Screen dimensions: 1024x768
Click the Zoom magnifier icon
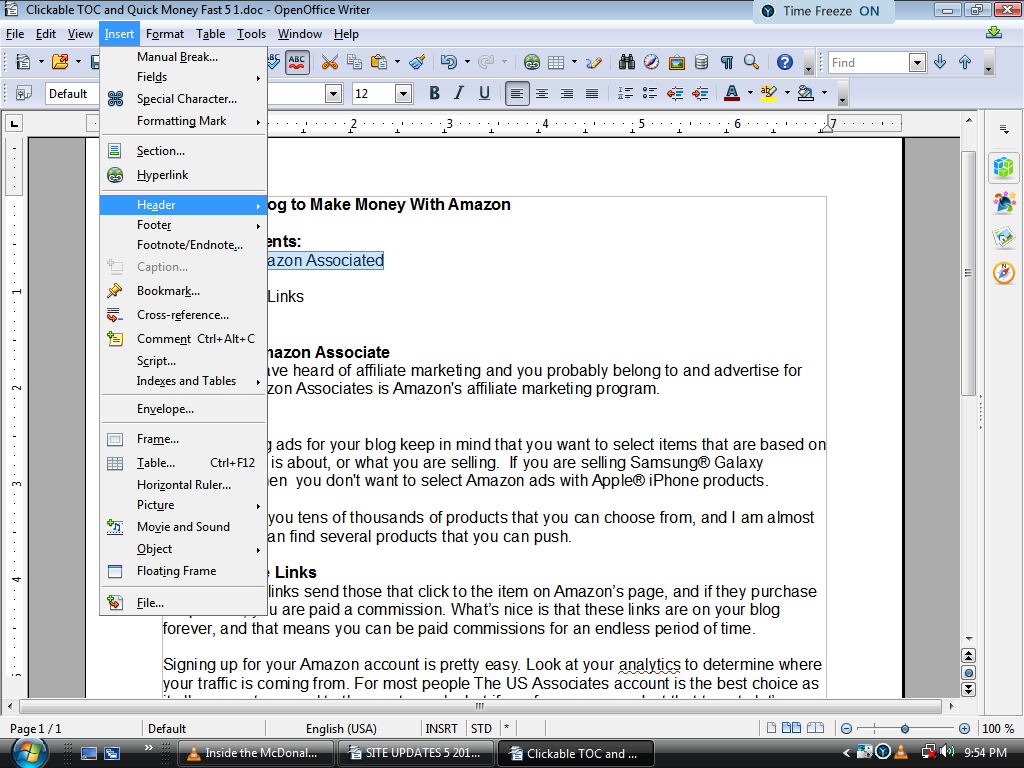pyautogui.click(x=751, y=62)
